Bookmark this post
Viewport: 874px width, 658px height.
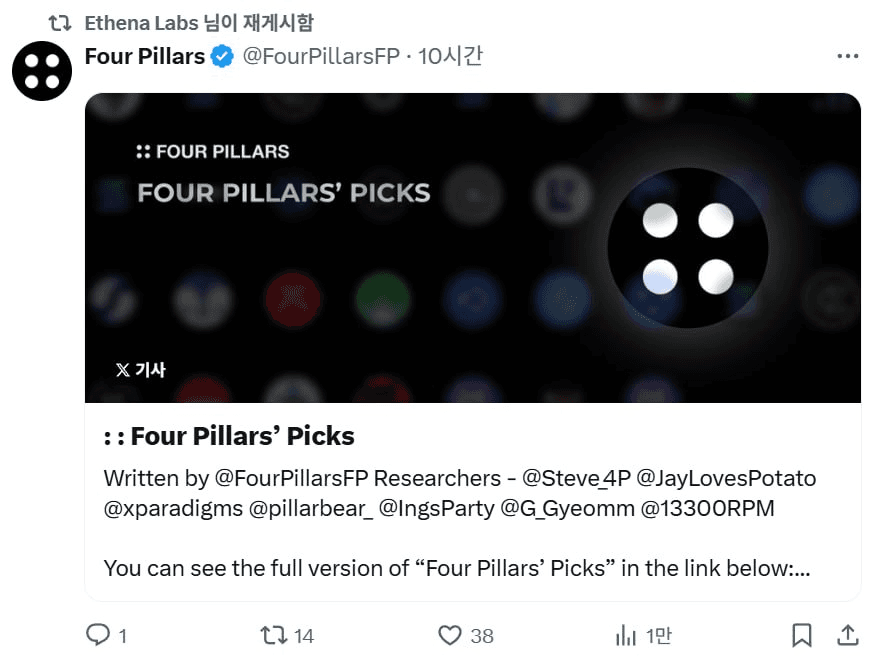802,635
